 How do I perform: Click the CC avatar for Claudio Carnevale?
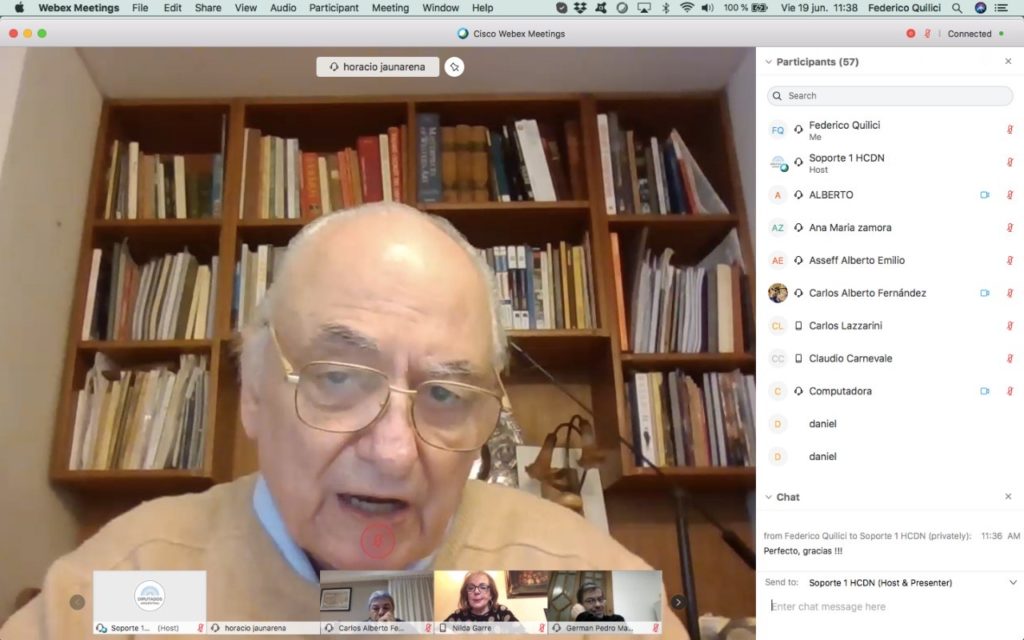tap(777, 358)
